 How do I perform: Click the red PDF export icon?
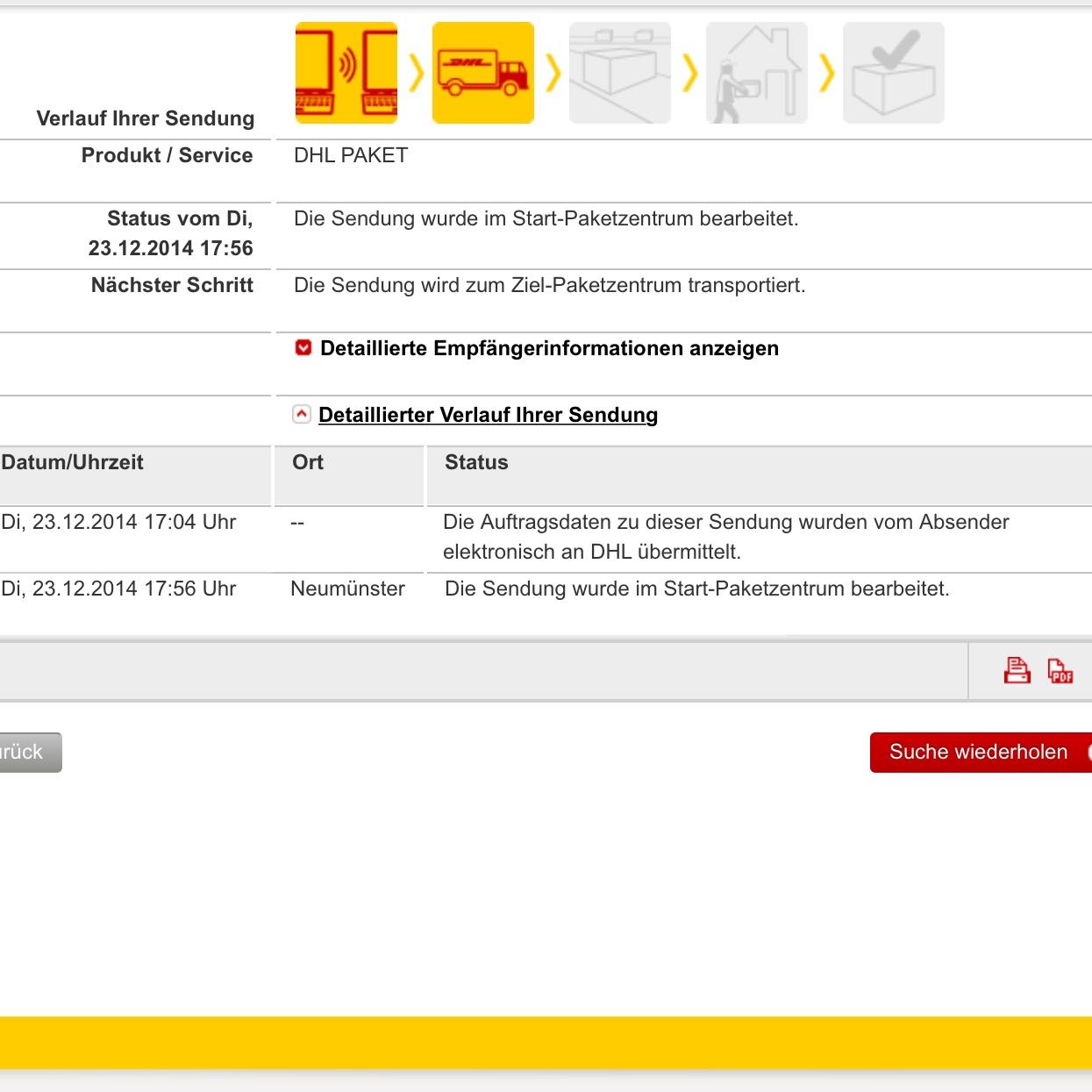(x=1060, y=671)
